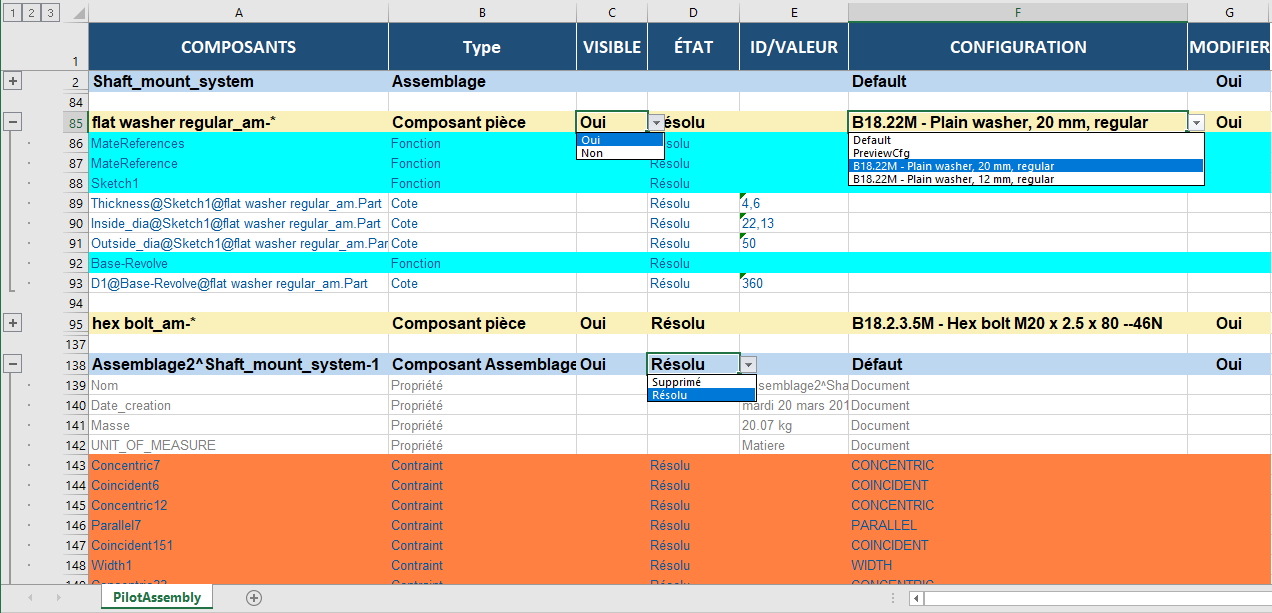Add a new sheet with plus icon
The height and width of the screenshot is (613, 1272).
click(x=254, y=598)
